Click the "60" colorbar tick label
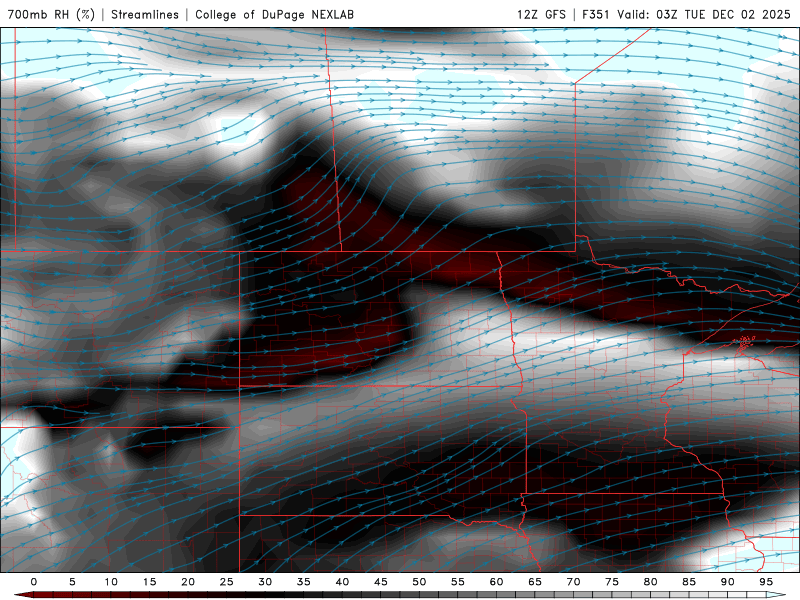This screenshot has height=600, width=800. point(496,582)
